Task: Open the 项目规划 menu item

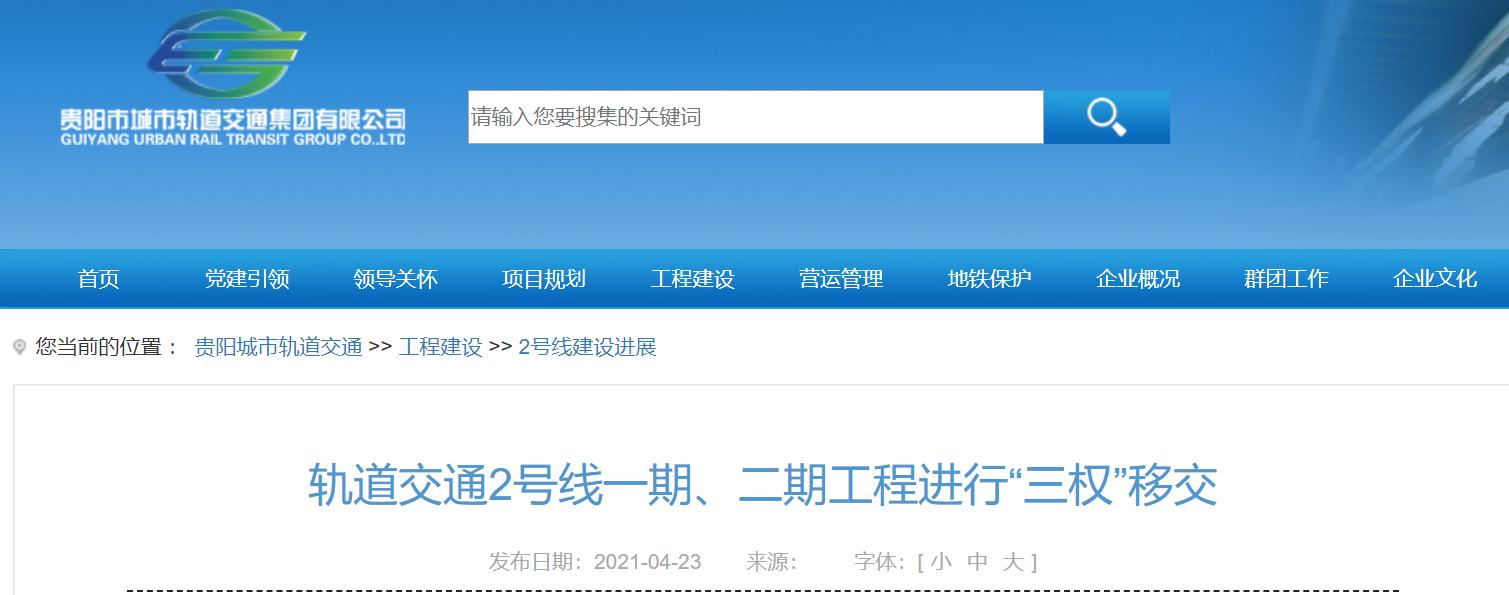Action: click(x=544, y=279)
